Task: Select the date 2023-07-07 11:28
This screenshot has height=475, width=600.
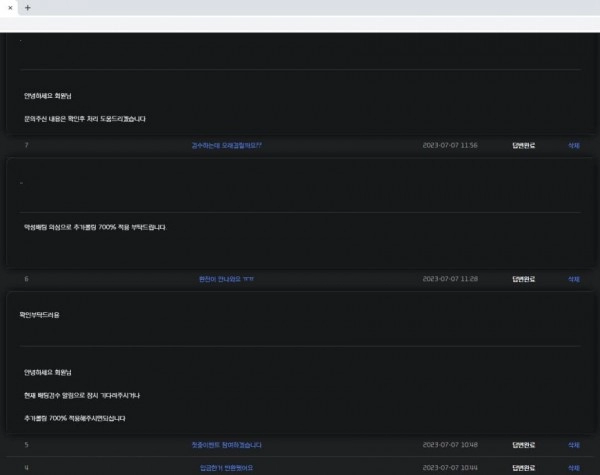Action: click(450, 279)
